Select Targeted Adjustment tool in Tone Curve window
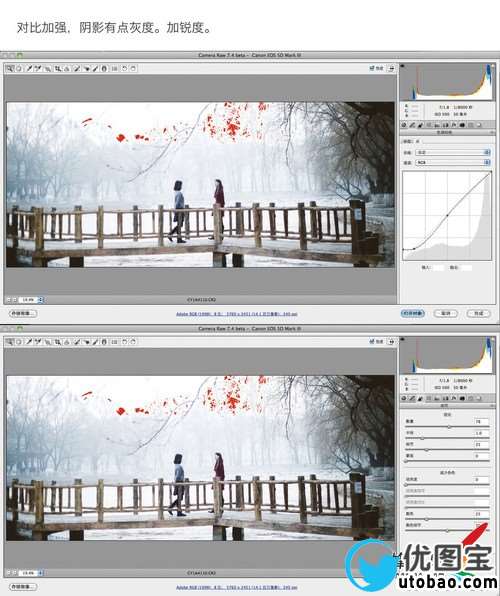Image resolution: width=500 pixels, height=596 pixels. click(x=48, y=68)
